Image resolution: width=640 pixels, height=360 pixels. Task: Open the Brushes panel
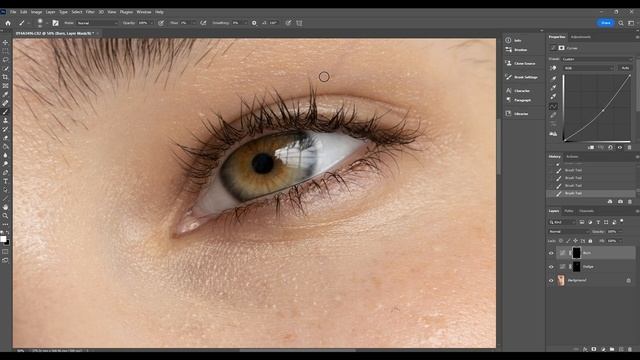pyautogui.click(x=516, y=50)
